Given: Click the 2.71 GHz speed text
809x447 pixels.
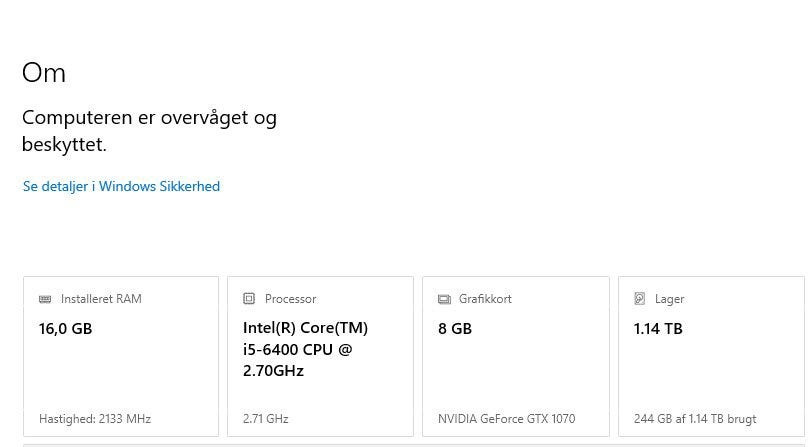Looking at the screenshot, I should click(x=265, y=419).
